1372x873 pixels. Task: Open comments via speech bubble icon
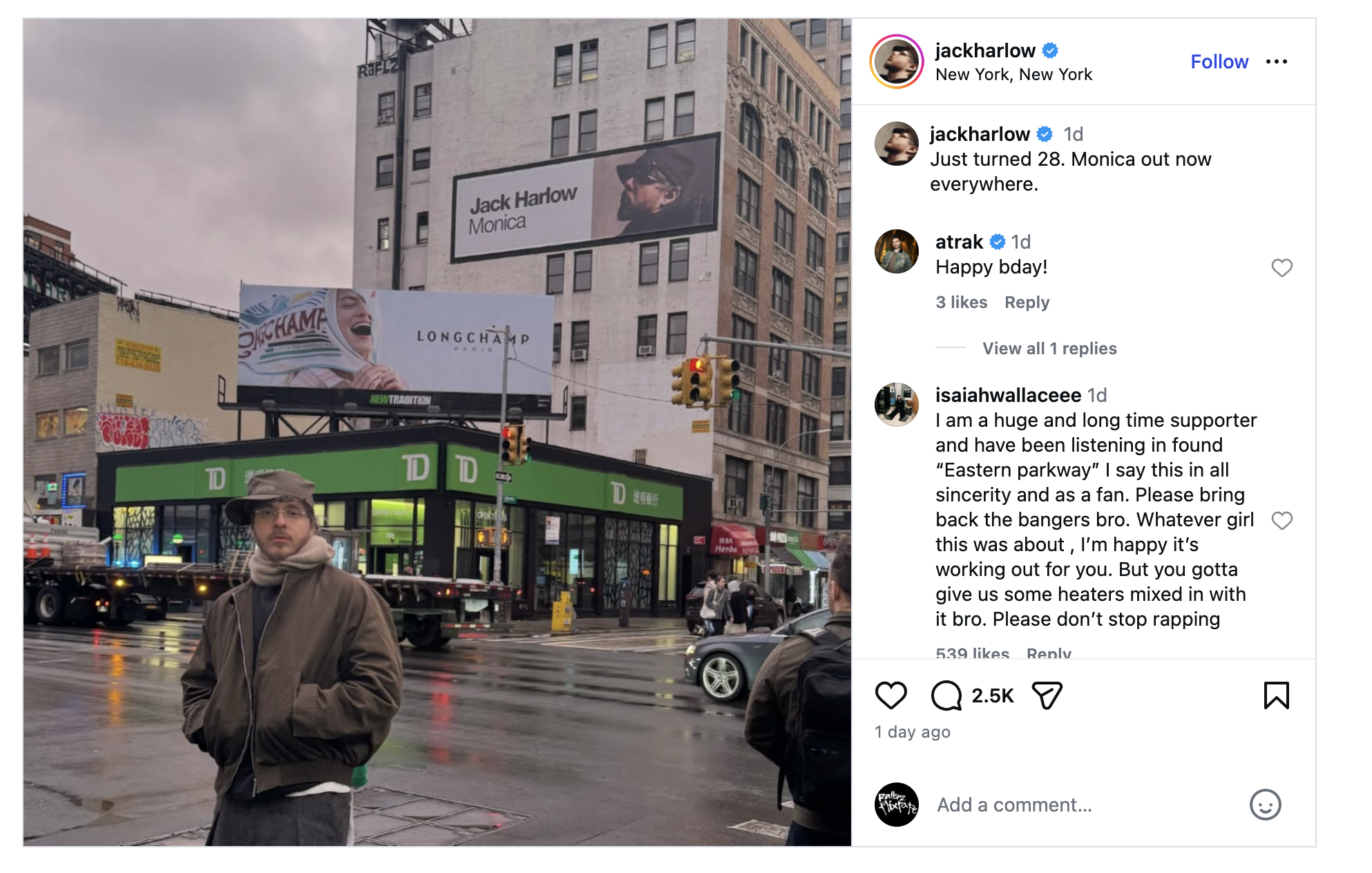946,695
